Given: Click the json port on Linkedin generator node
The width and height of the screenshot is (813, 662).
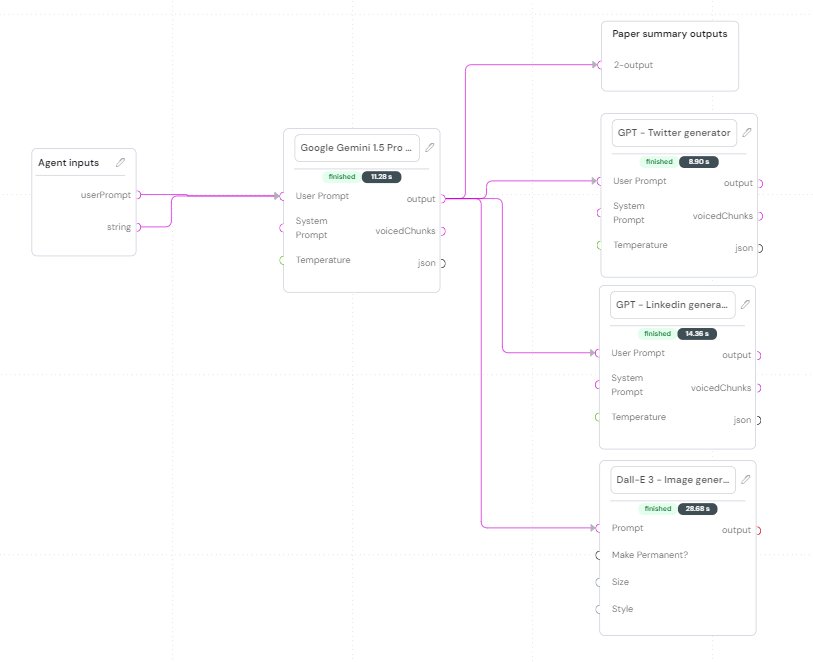Looking at the screenshot, I should 759,420.
